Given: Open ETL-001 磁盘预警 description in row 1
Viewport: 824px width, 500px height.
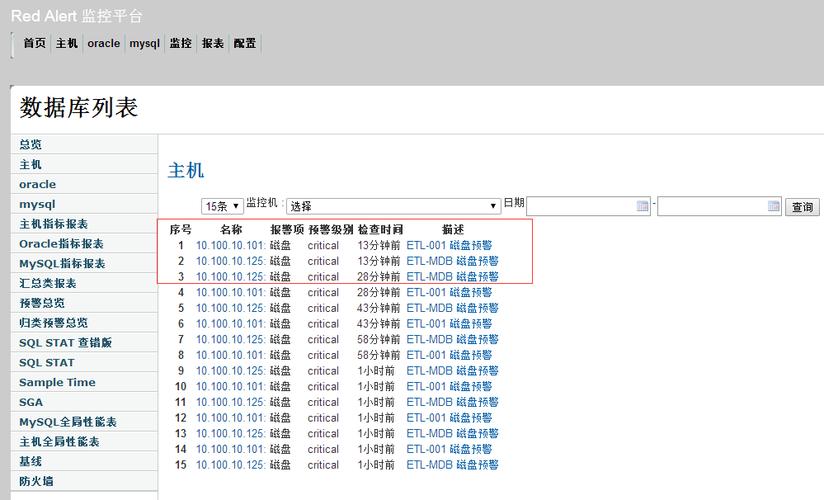Looking at the screenshot, I should pos(449,246).
